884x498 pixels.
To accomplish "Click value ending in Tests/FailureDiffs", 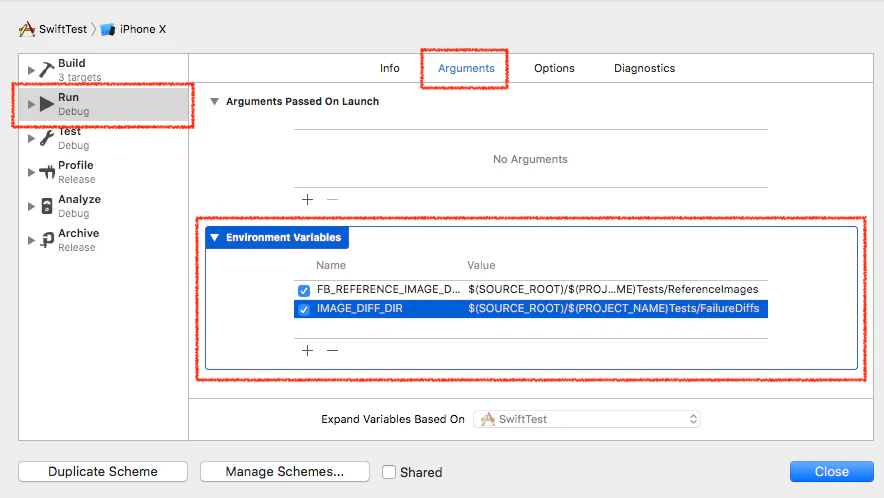I will click(x=614, y=309).
